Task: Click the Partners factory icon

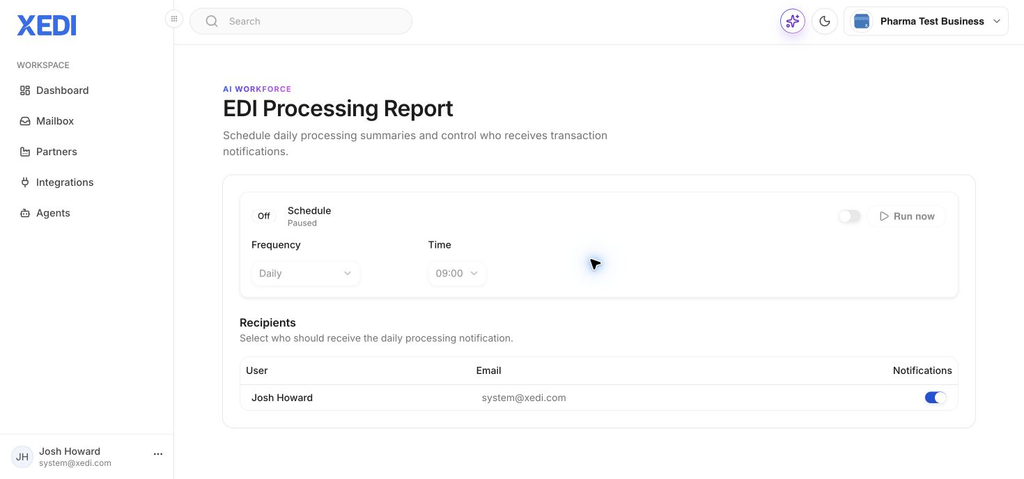Action: pos(25,152)
